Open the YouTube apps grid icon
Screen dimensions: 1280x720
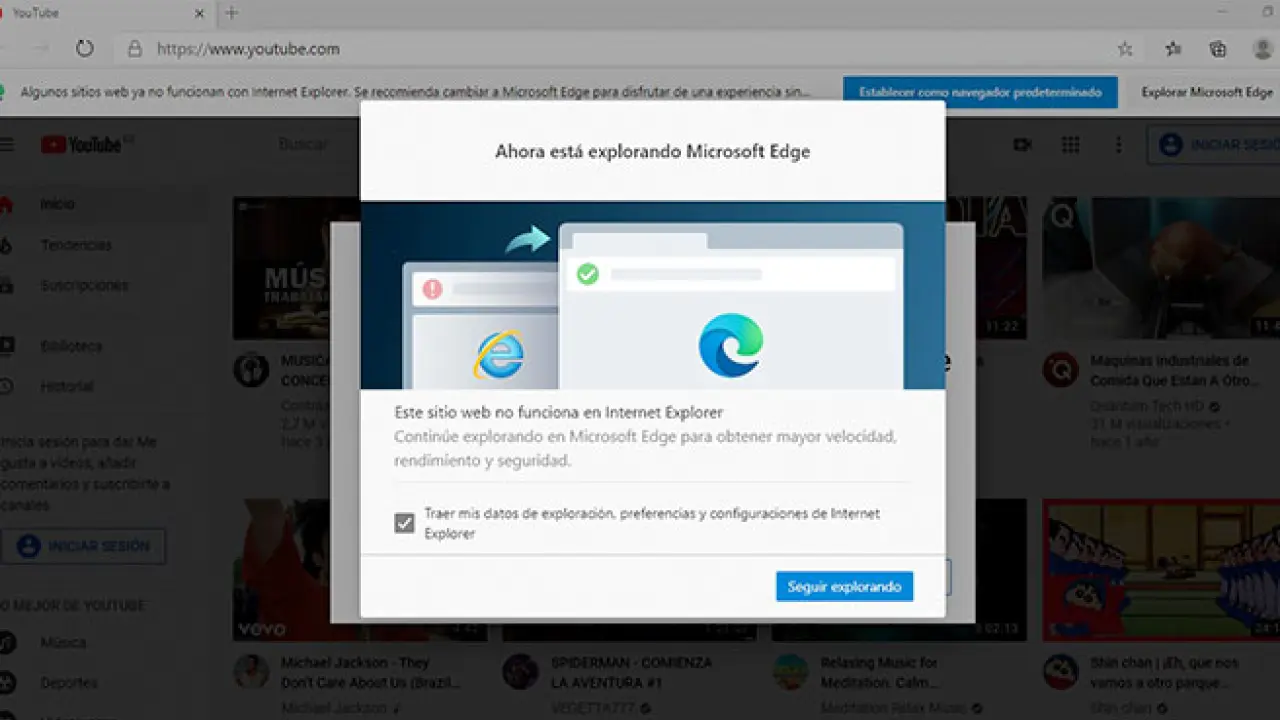pyautogui.click(x=1070, y=145)
